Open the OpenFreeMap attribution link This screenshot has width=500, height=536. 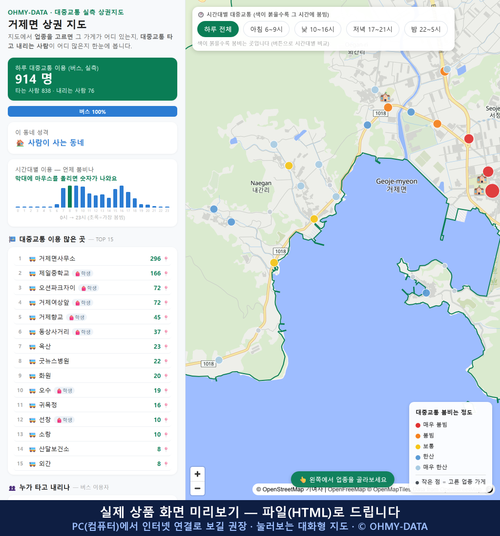346,490
